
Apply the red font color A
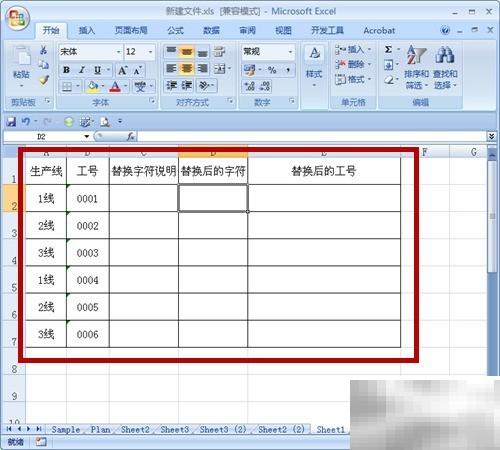[115, 86]
